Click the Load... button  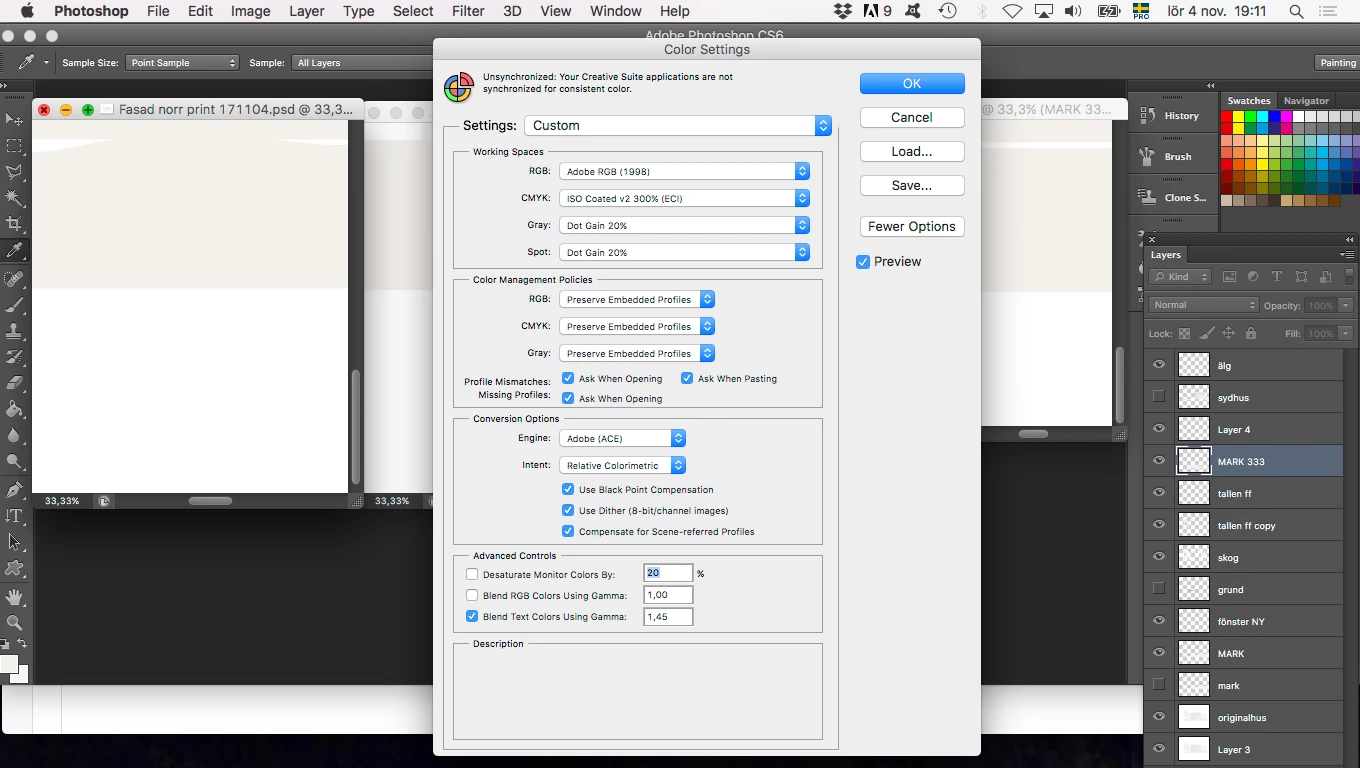coord(912,152)
